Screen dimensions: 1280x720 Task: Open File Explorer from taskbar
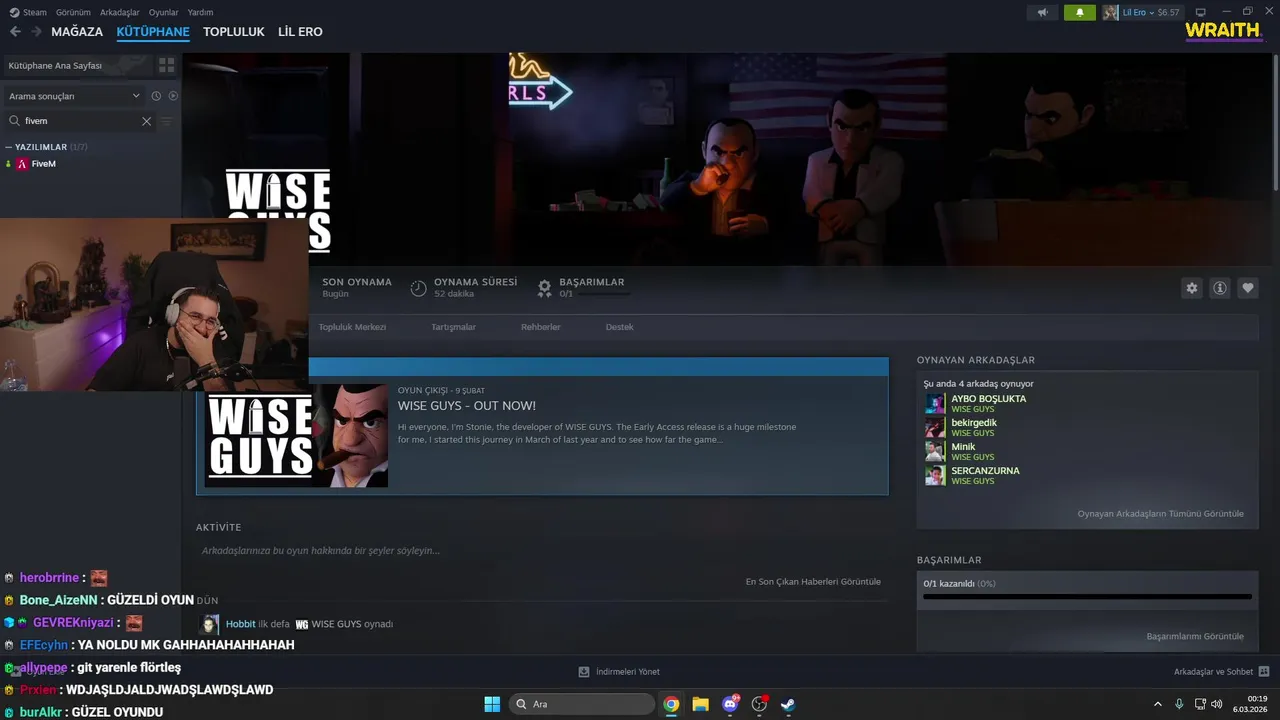700,704
